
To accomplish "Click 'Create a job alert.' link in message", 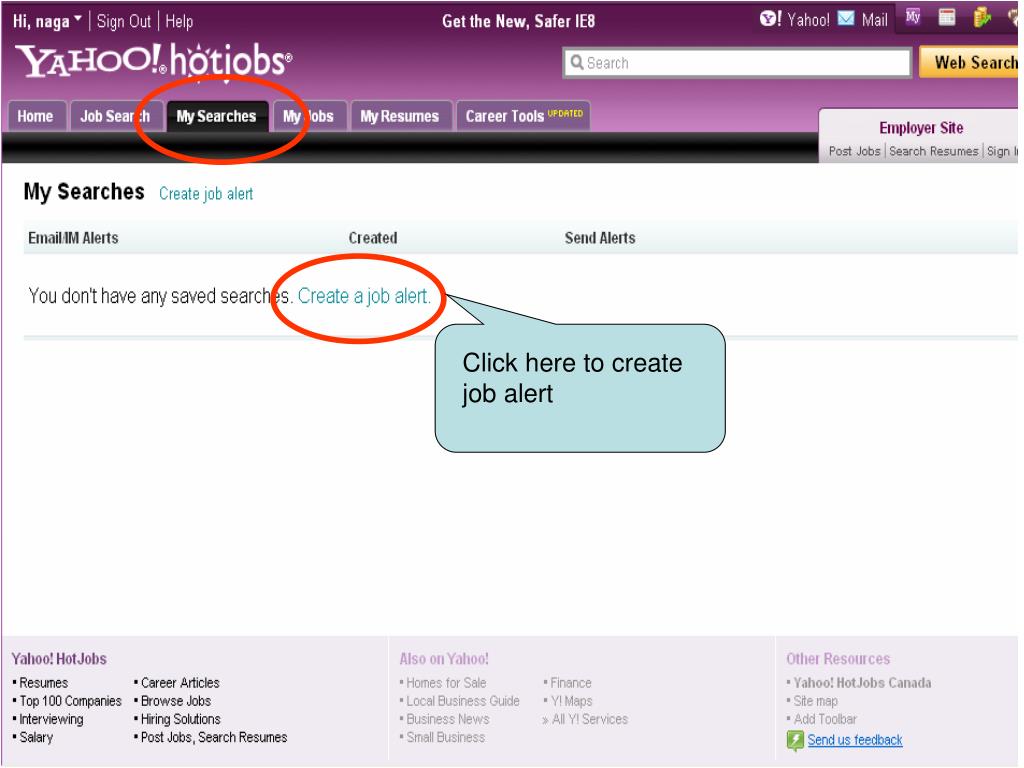I will (364, 296).
